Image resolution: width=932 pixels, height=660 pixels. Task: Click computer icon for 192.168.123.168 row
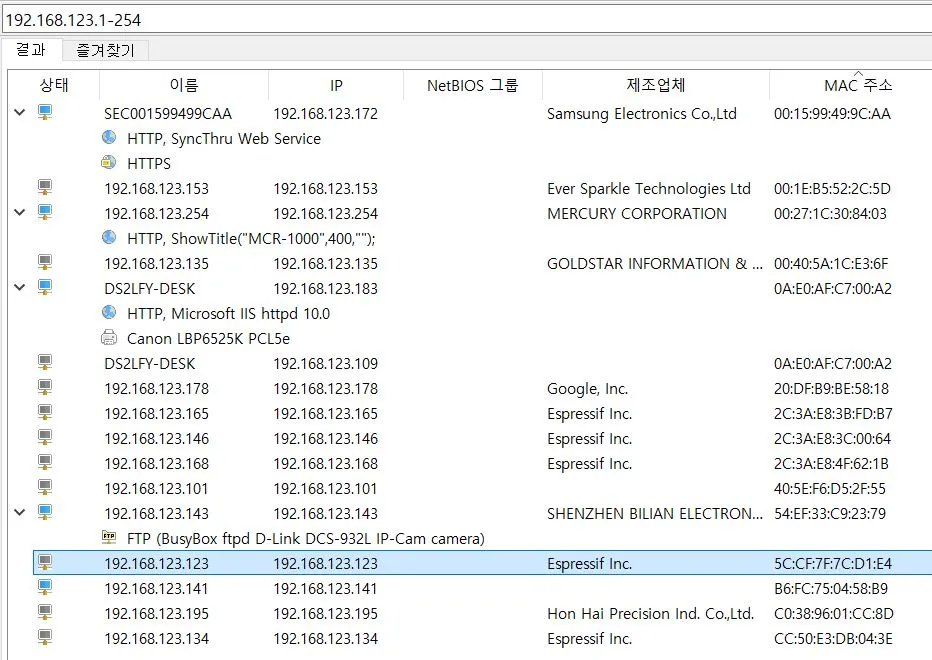coord(45,462)
